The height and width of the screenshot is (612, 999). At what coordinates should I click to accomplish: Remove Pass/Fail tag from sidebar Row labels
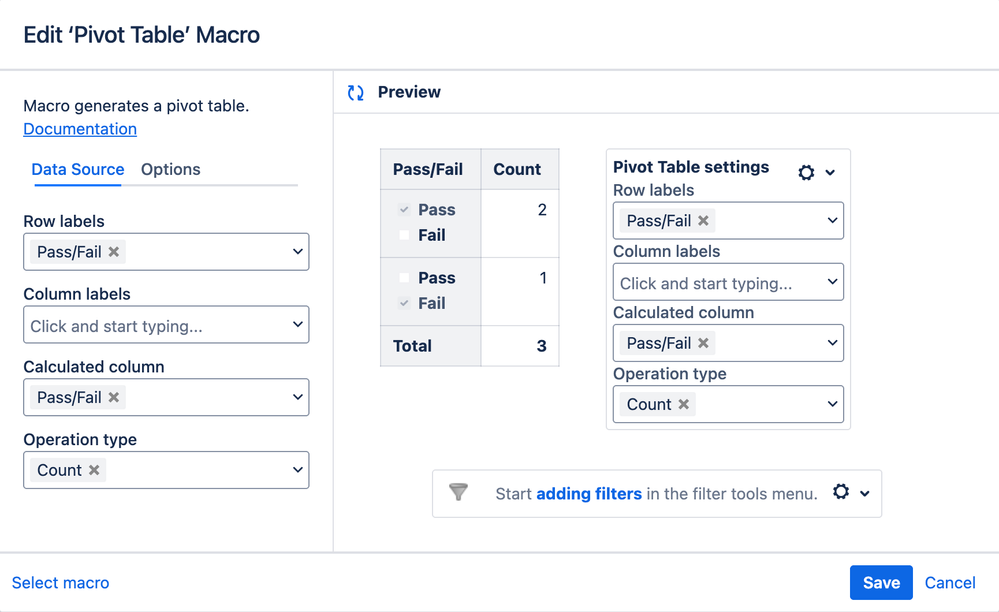click(114, 252)
